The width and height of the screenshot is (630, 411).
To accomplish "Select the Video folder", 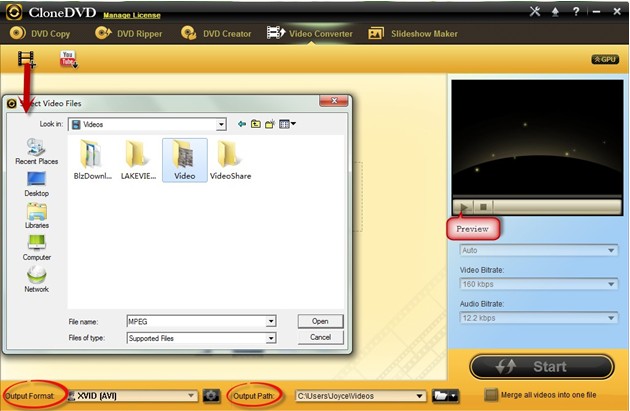I will pyautogui.click(x=185, y=160).
